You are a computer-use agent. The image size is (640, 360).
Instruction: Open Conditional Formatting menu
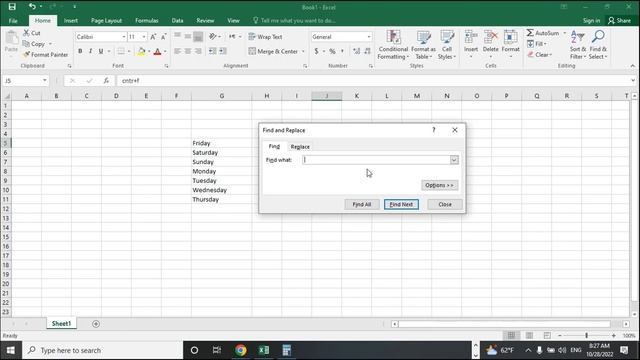click(393, 45)
